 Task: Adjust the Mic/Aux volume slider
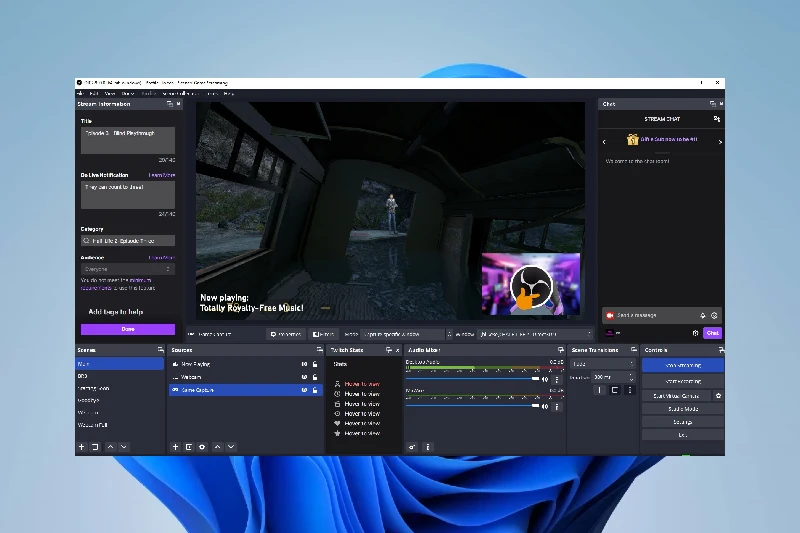pos(472,406)
